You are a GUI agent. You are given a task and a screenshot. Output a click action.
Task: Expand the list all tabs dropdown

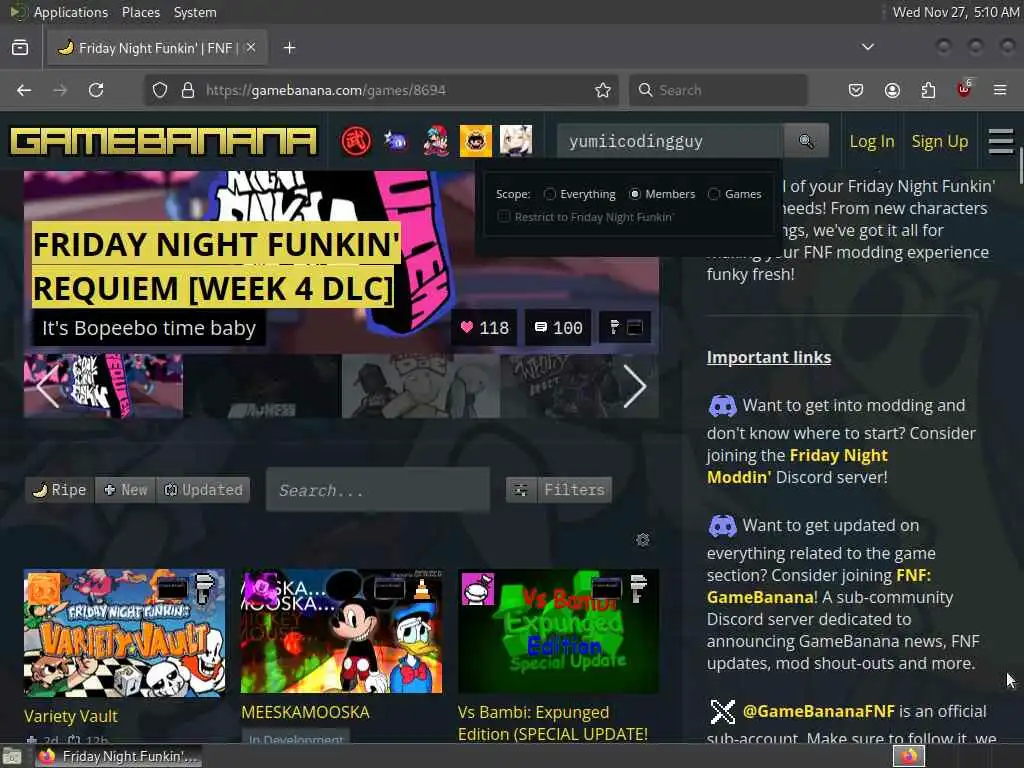pos(867,47)
